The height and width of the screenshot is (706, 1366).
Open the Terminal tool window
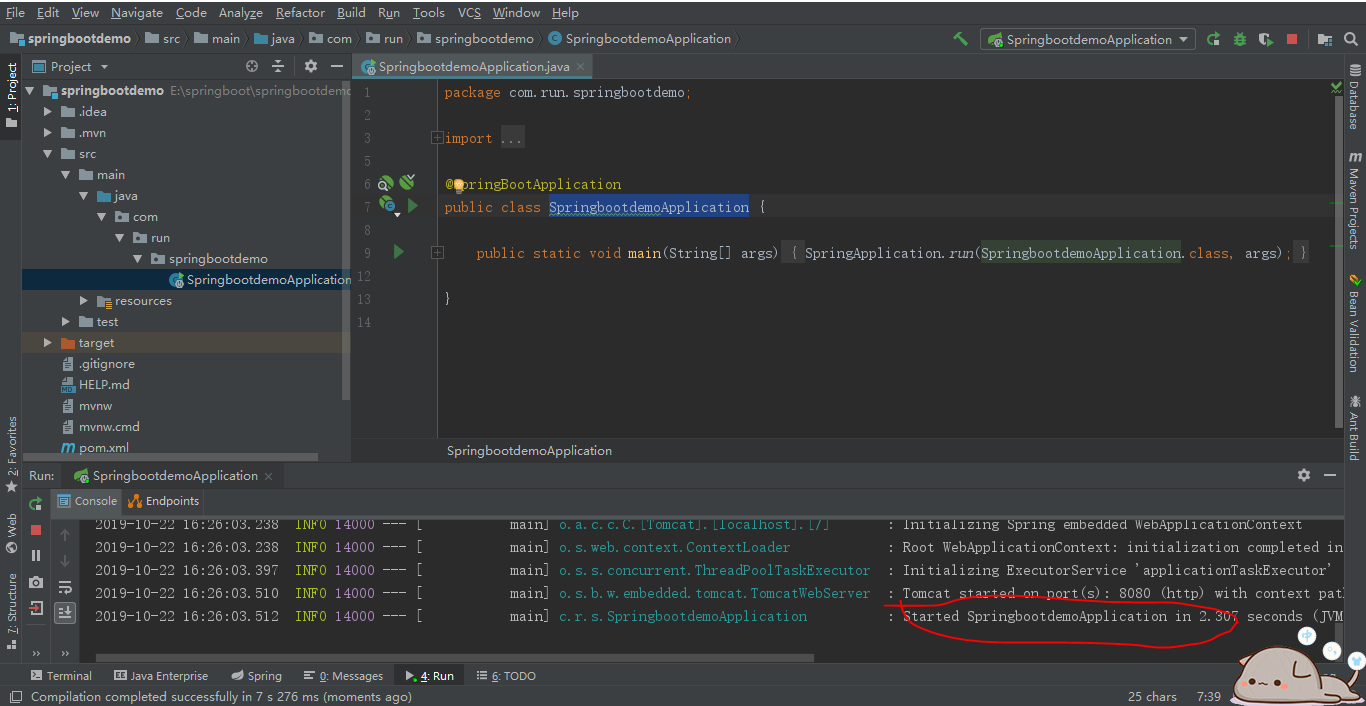61,676
